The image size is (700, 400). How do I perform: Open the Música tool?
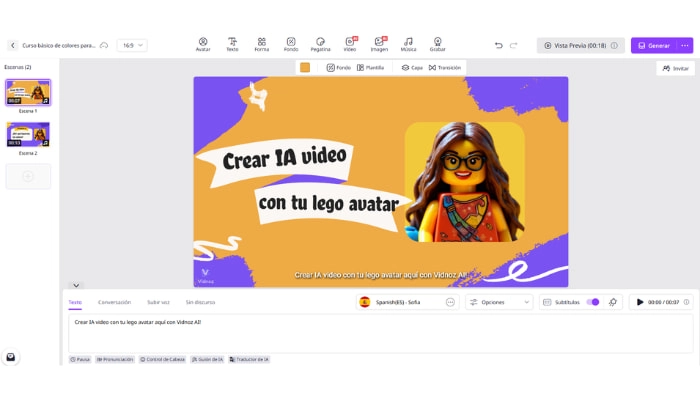(408, 44)
